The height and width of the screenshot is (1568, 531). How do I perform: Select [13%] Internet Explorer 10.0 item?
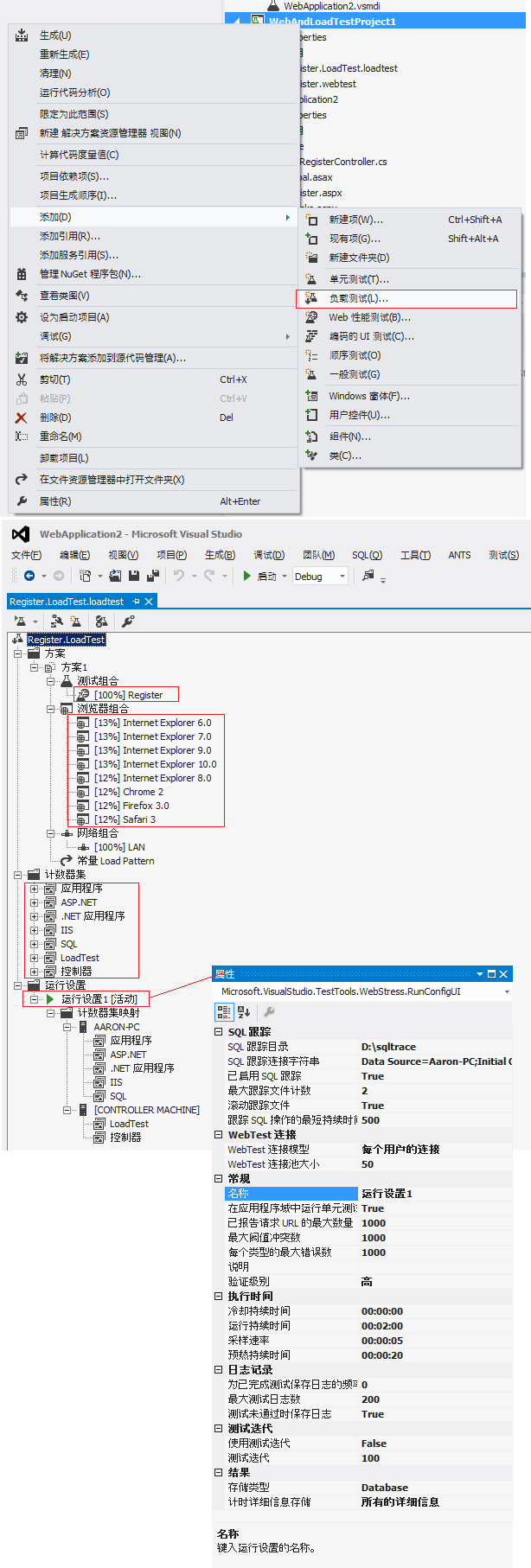pyautogui.click(x=156, y=764)
